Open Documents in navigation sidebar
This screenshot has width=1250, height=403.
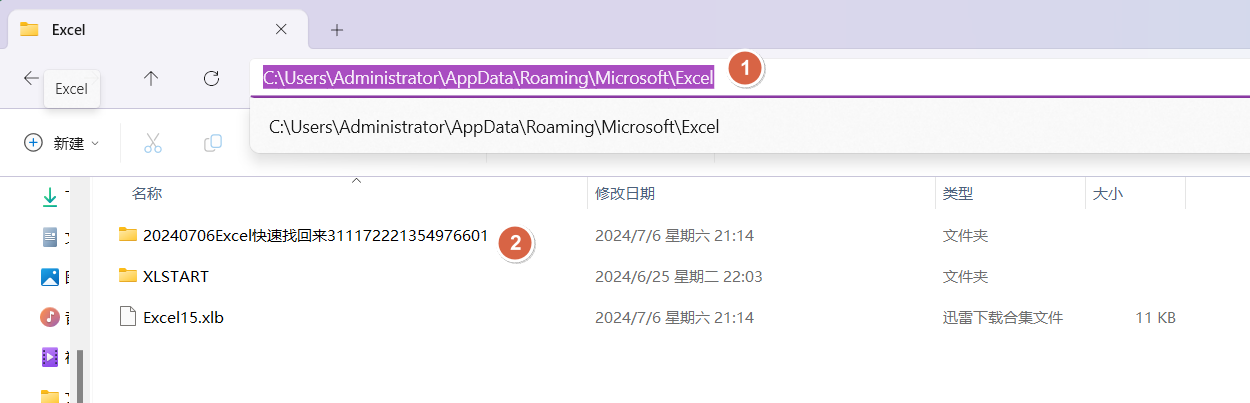50,237
